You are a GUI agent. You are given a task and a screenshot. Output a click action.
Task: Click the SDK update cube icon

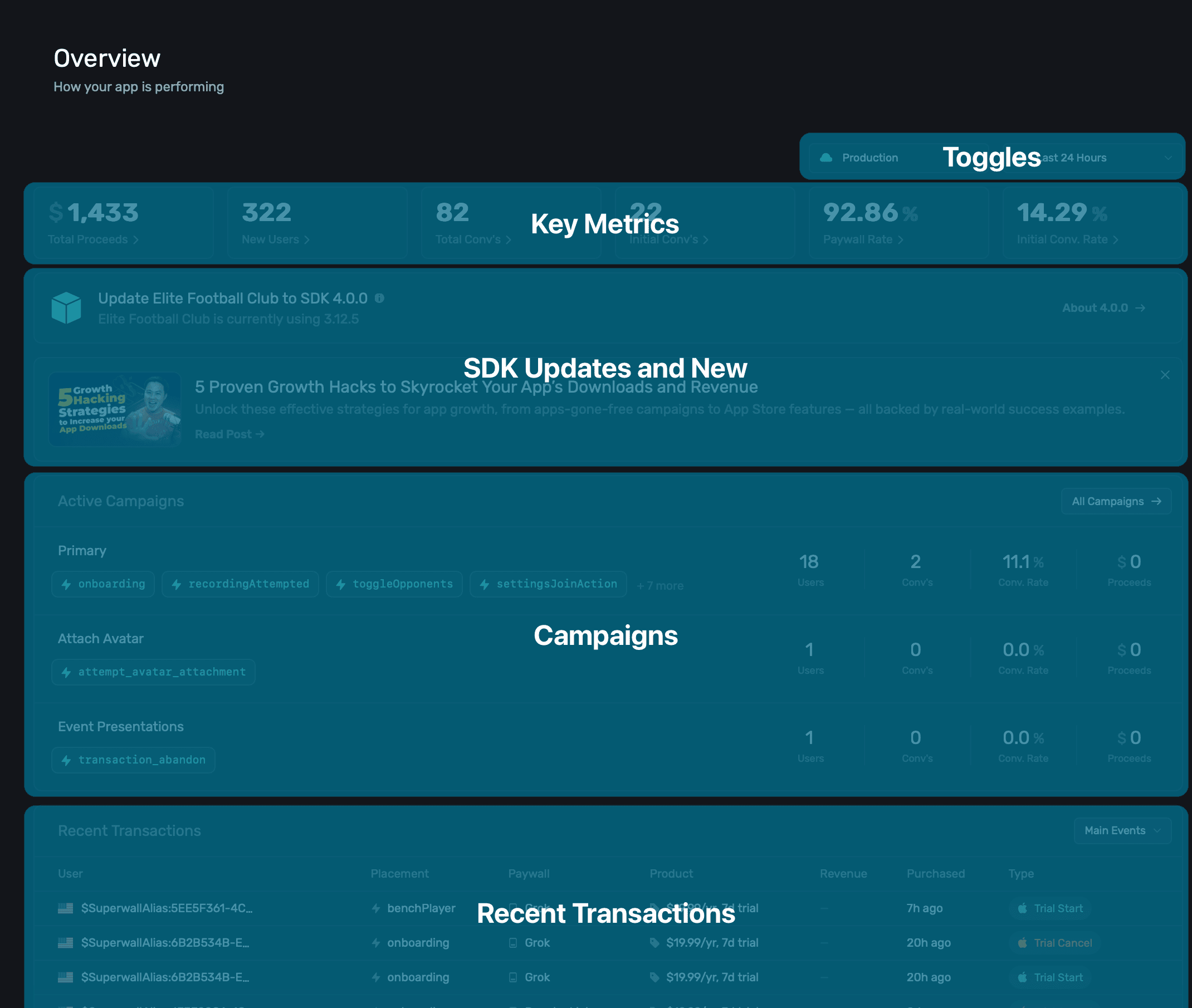[x=66, y=308]
